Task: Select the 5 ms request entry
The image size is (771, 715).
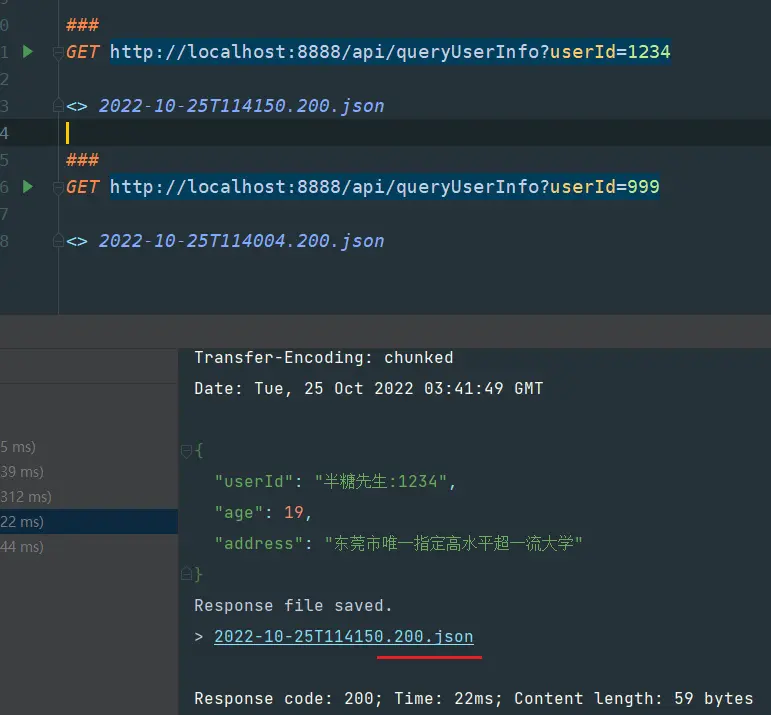Action: [18, 447]
